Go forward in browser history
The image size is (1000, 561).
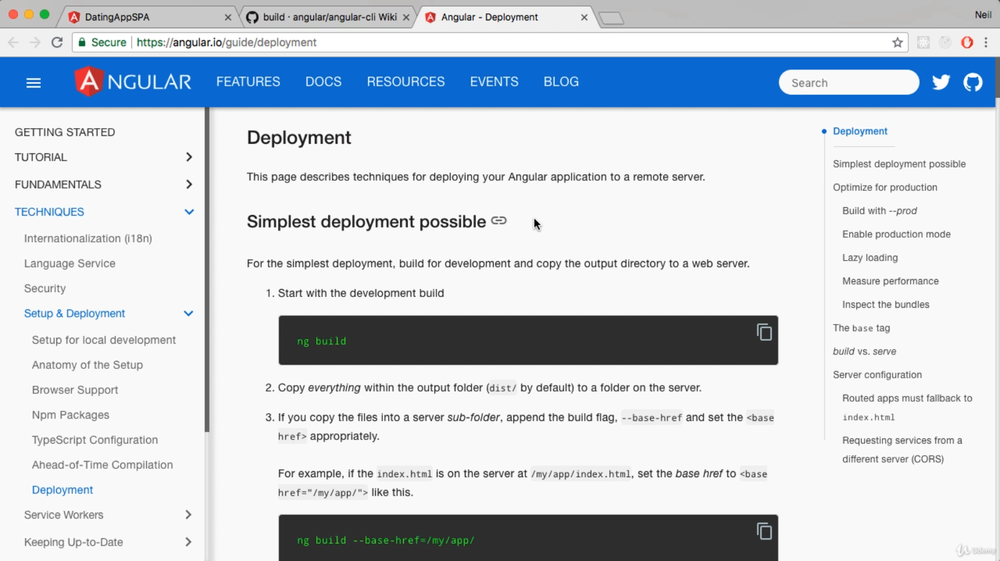point(35,42)
